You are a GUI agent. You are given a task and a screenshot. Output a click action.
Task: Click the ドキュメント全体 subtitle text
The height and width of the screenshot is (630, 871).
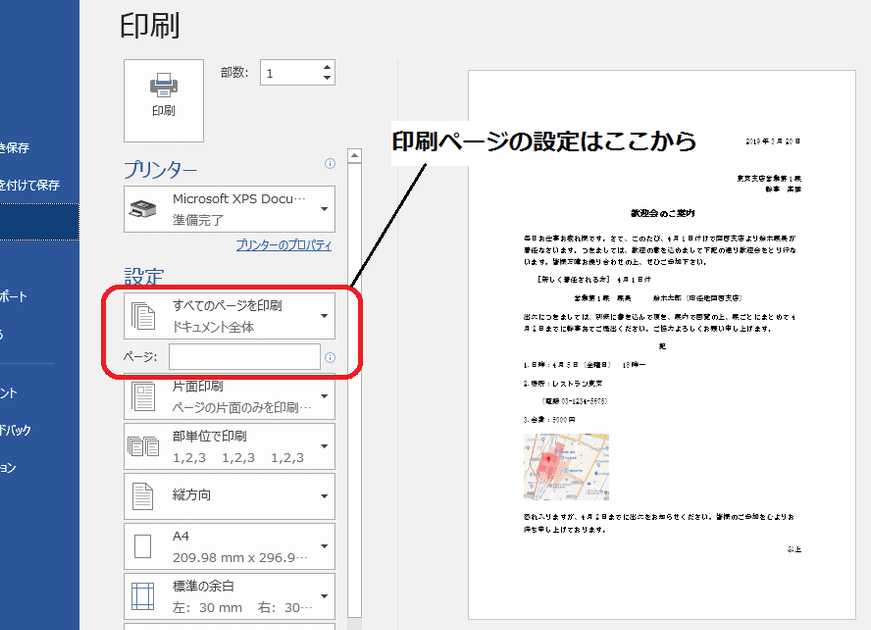(x=213, y=327)
